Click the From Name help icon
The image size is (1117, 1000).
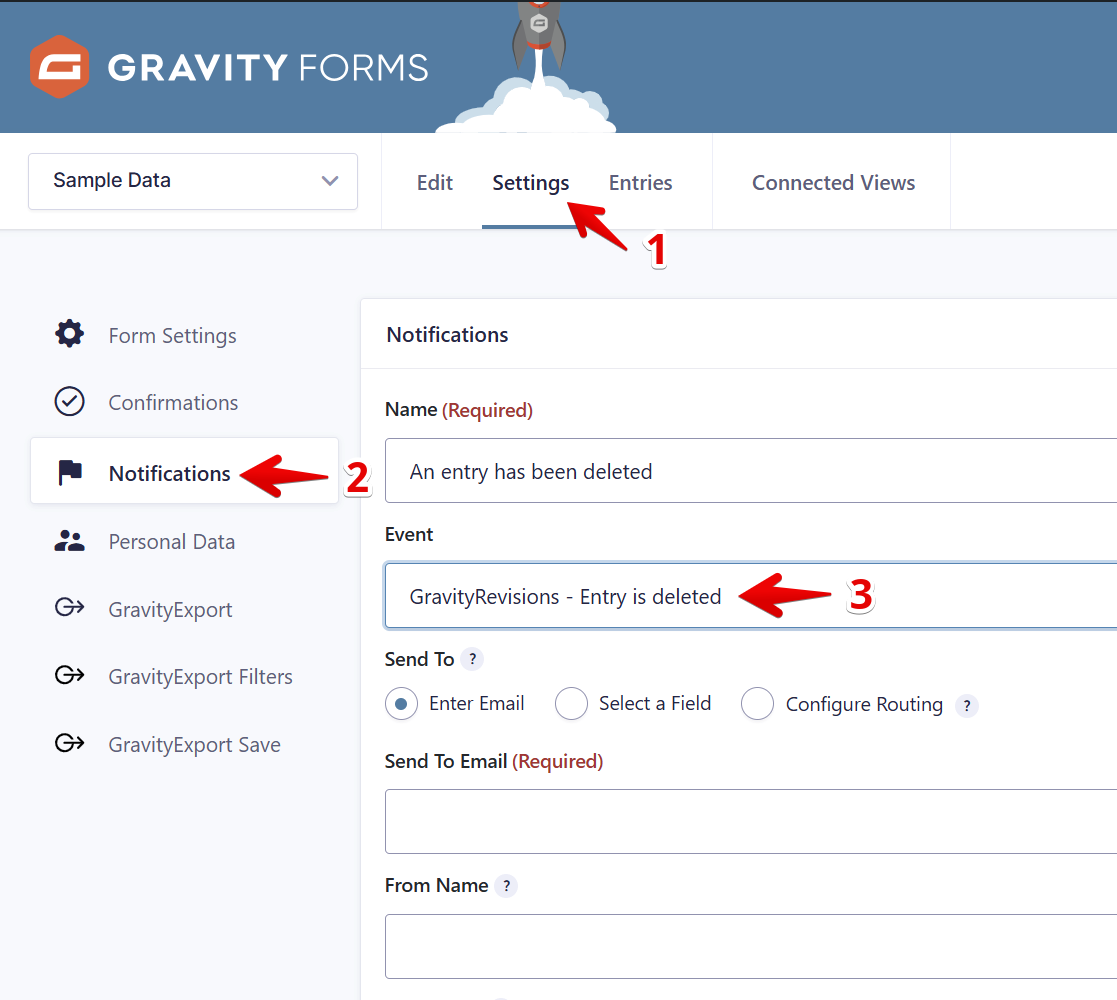(507, 886)
